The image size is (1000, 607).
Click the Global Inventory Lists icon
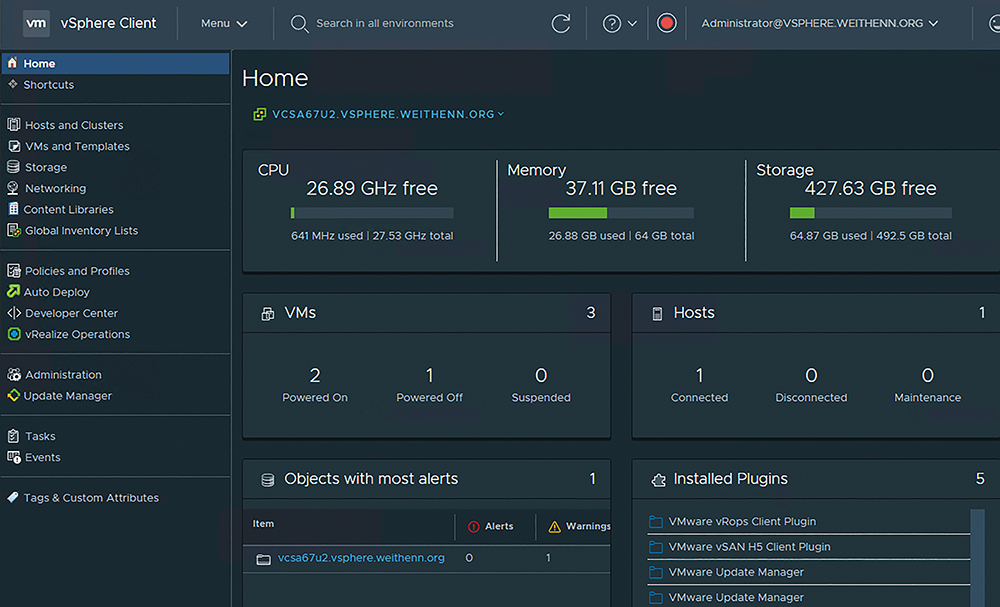pyautogui.click(x=13, y=230)
